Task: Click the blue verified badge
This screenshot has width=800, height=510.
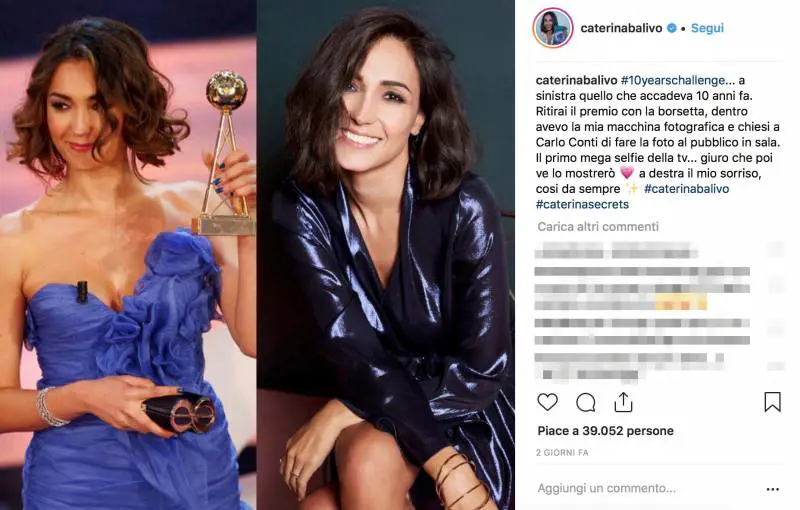Action: click(x=672, y=28)
